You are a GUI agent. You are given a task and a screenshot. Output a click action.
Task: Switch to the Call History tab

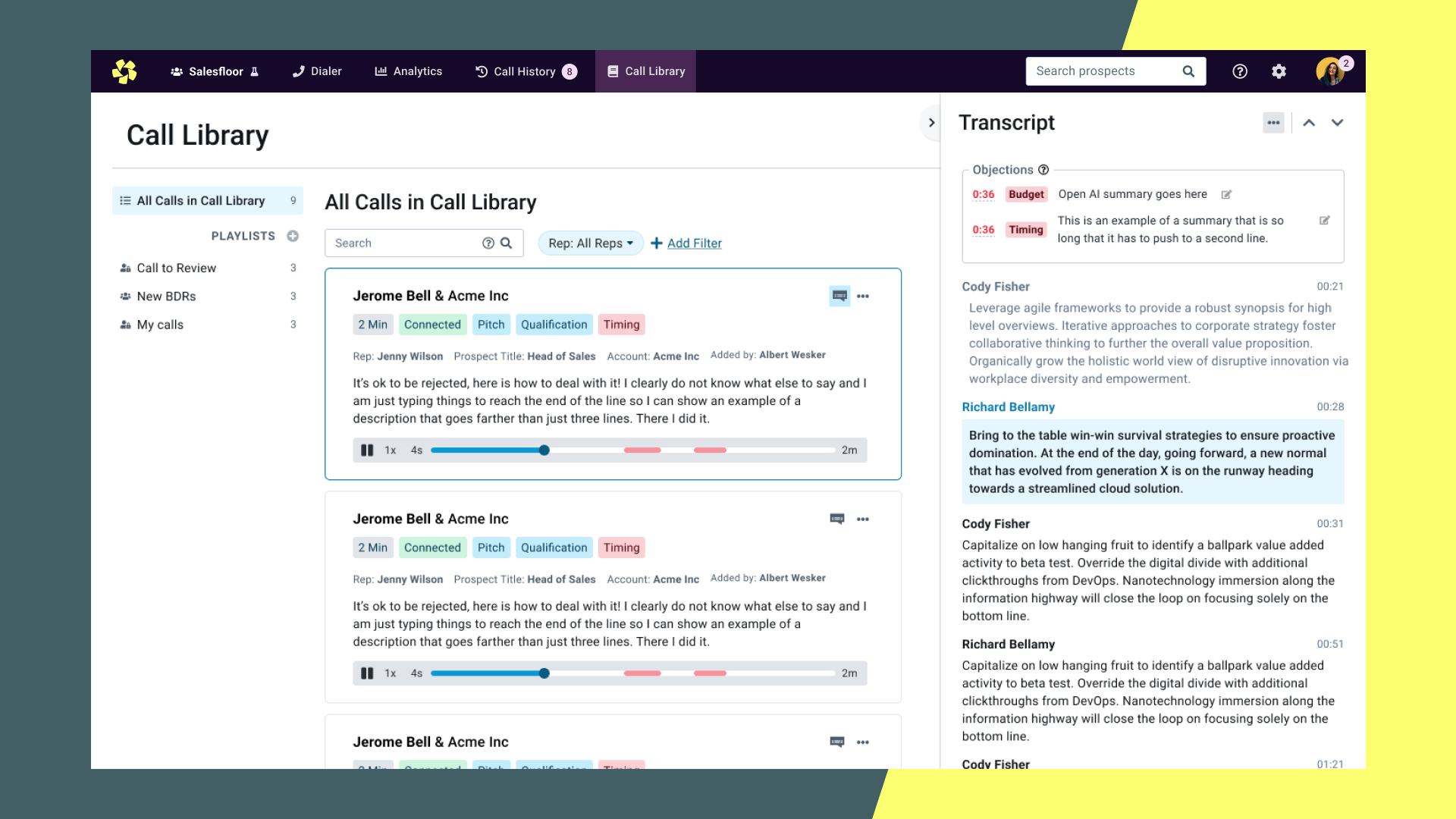tap(525, 71)
